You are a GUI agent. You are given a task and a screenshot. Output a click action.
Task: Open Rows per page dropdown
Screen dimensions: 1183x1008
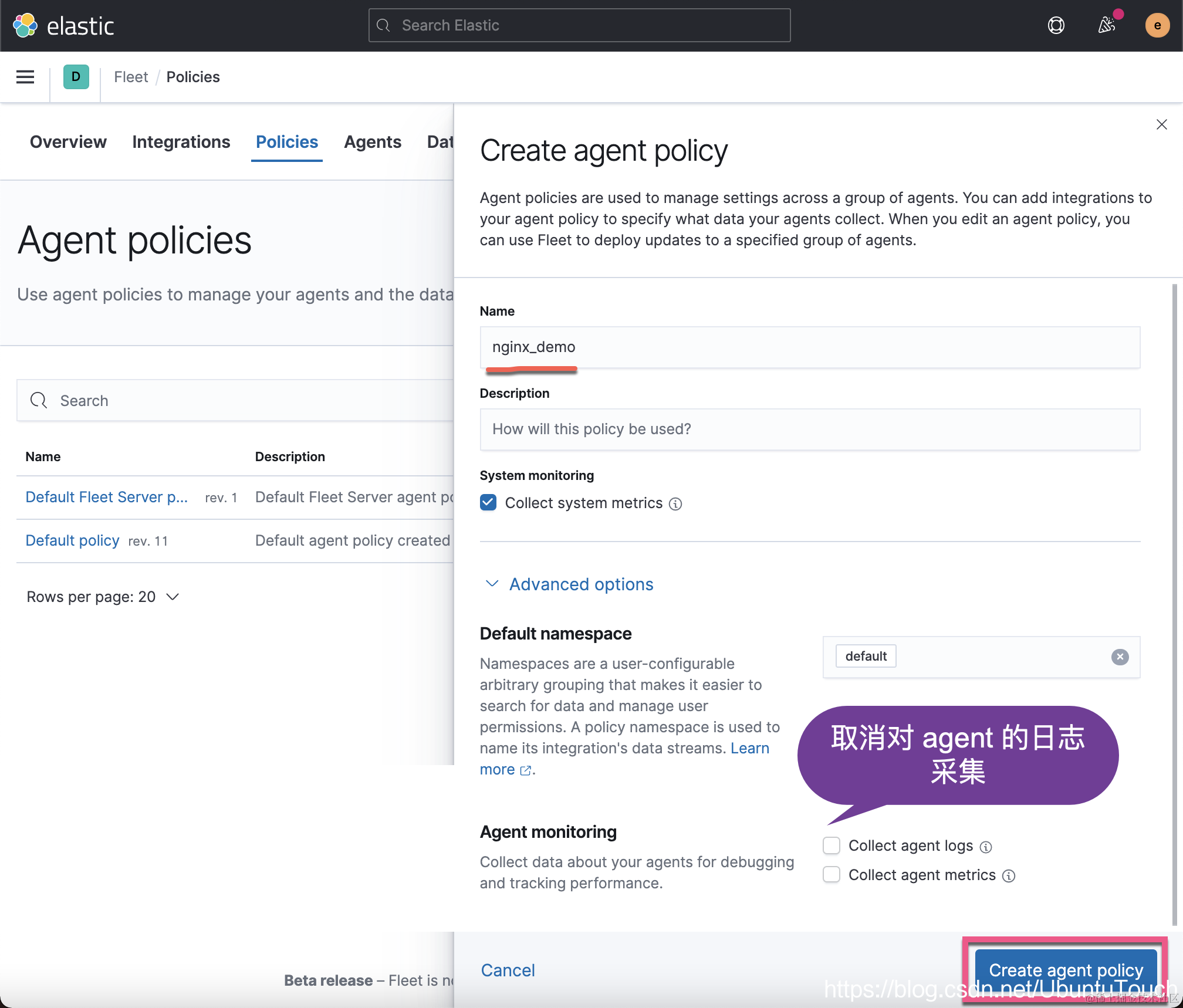pos(103,597)
